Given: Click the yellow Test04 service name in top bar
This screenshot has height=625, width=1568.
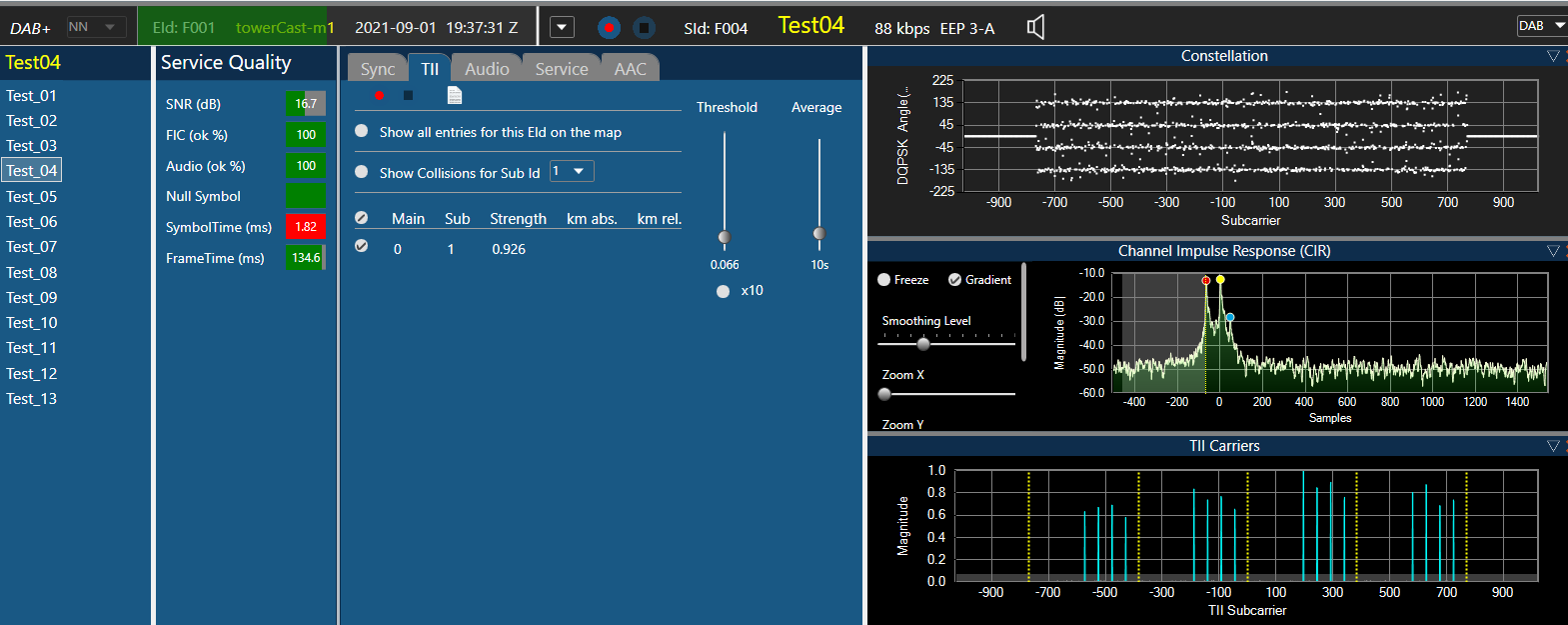Looking at the screenshot, I should (811, 26).
